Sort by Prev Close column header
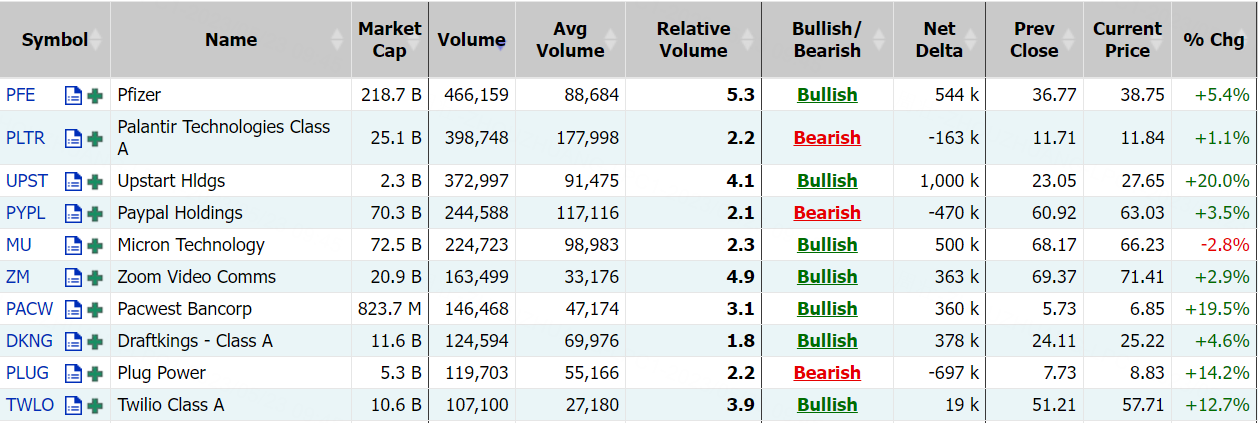The image size is (1258, 423). [1034, 40]
